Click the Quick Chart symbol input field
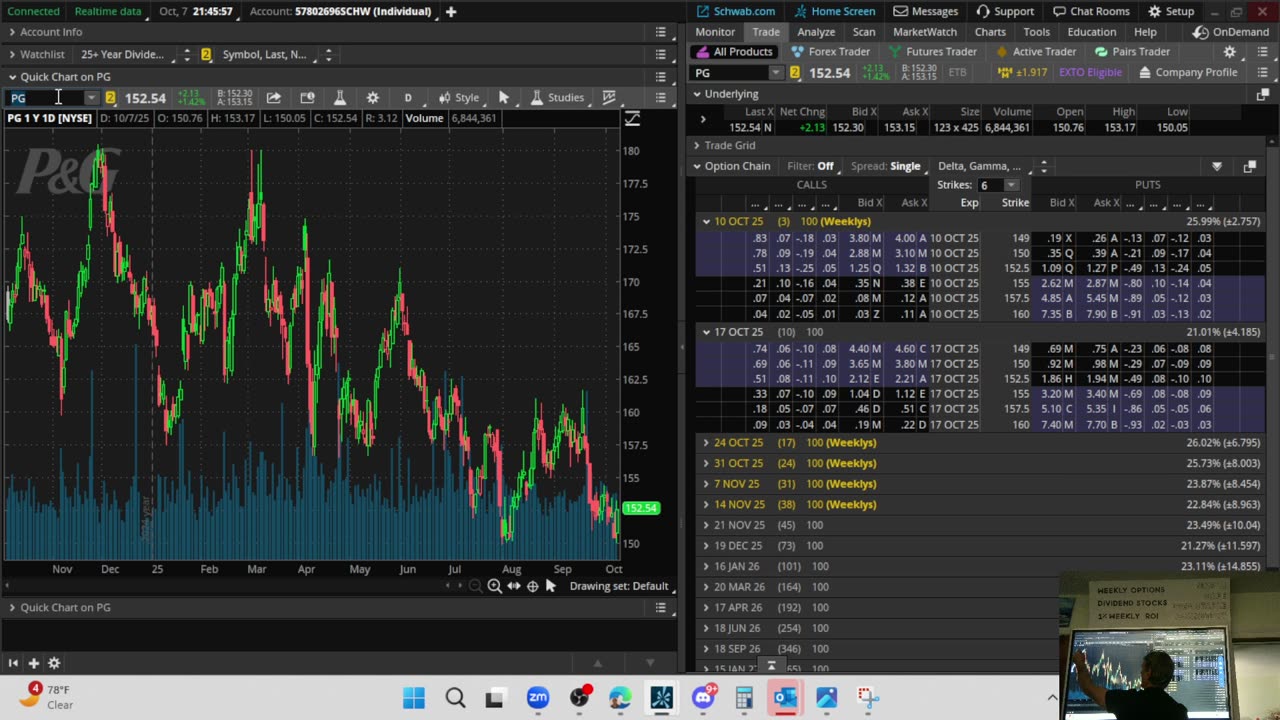1280x720 pixels. point(45,97)
